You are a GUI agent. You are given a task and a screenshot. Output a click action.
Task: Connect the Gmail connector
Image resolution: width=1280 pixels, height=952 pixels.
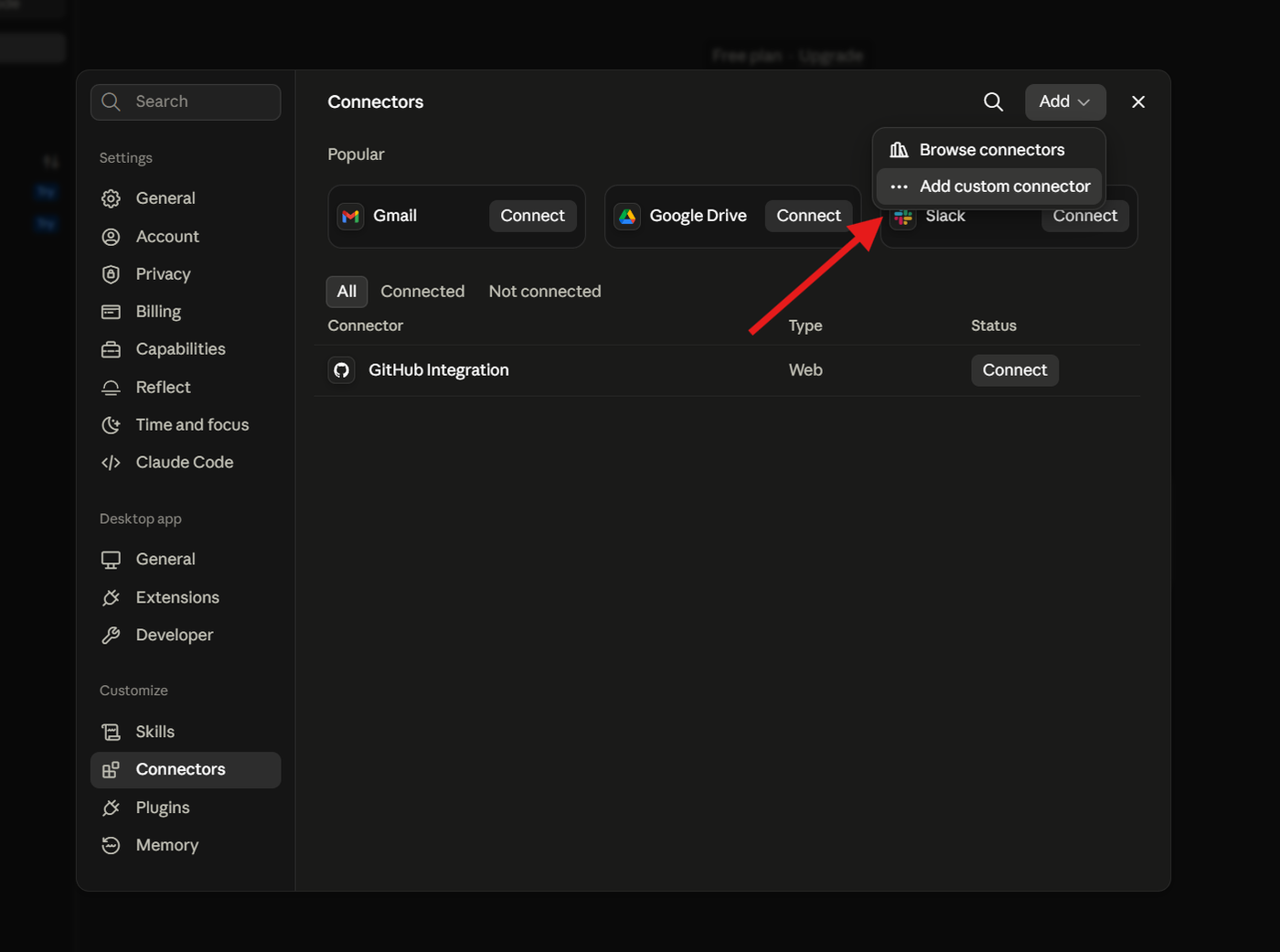pyautogui.click(x=533, y=216)
